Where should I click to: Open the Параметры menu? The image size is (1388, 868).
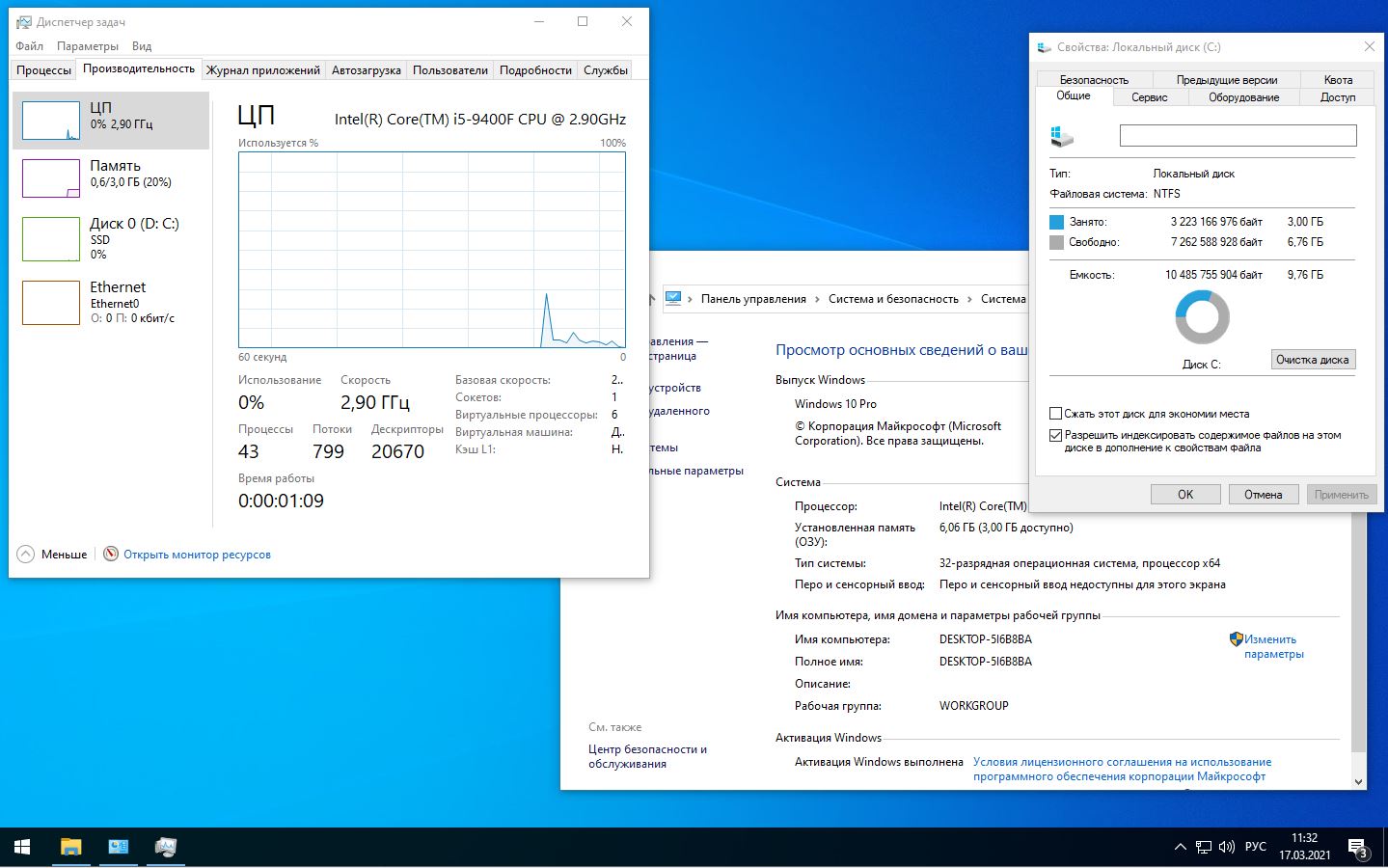pos(88,46)
